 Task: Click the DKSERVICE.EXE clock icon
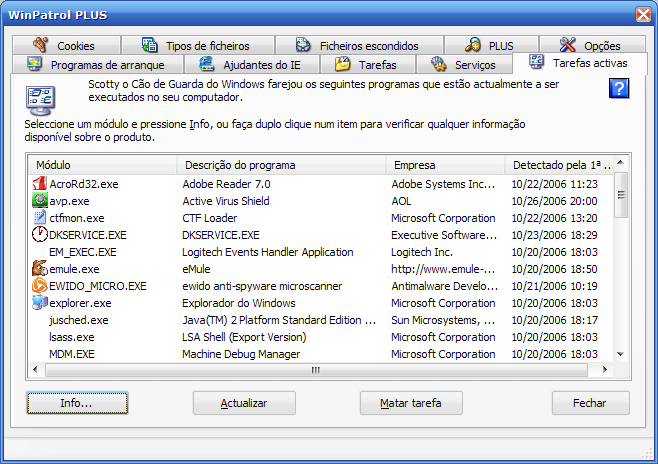(39, 234)
